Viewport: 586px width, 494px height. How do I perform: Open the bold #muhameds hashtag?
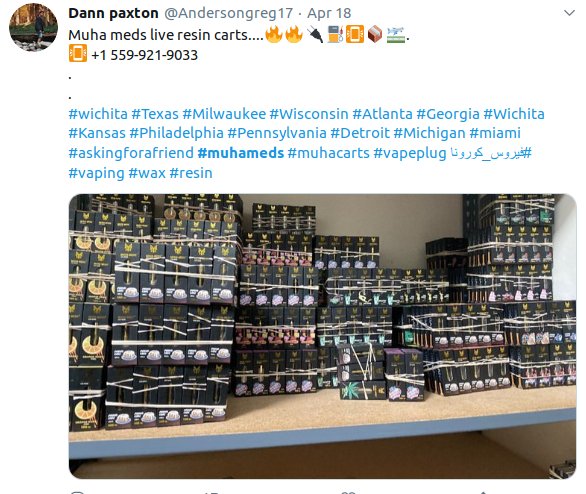pos(241,153)
